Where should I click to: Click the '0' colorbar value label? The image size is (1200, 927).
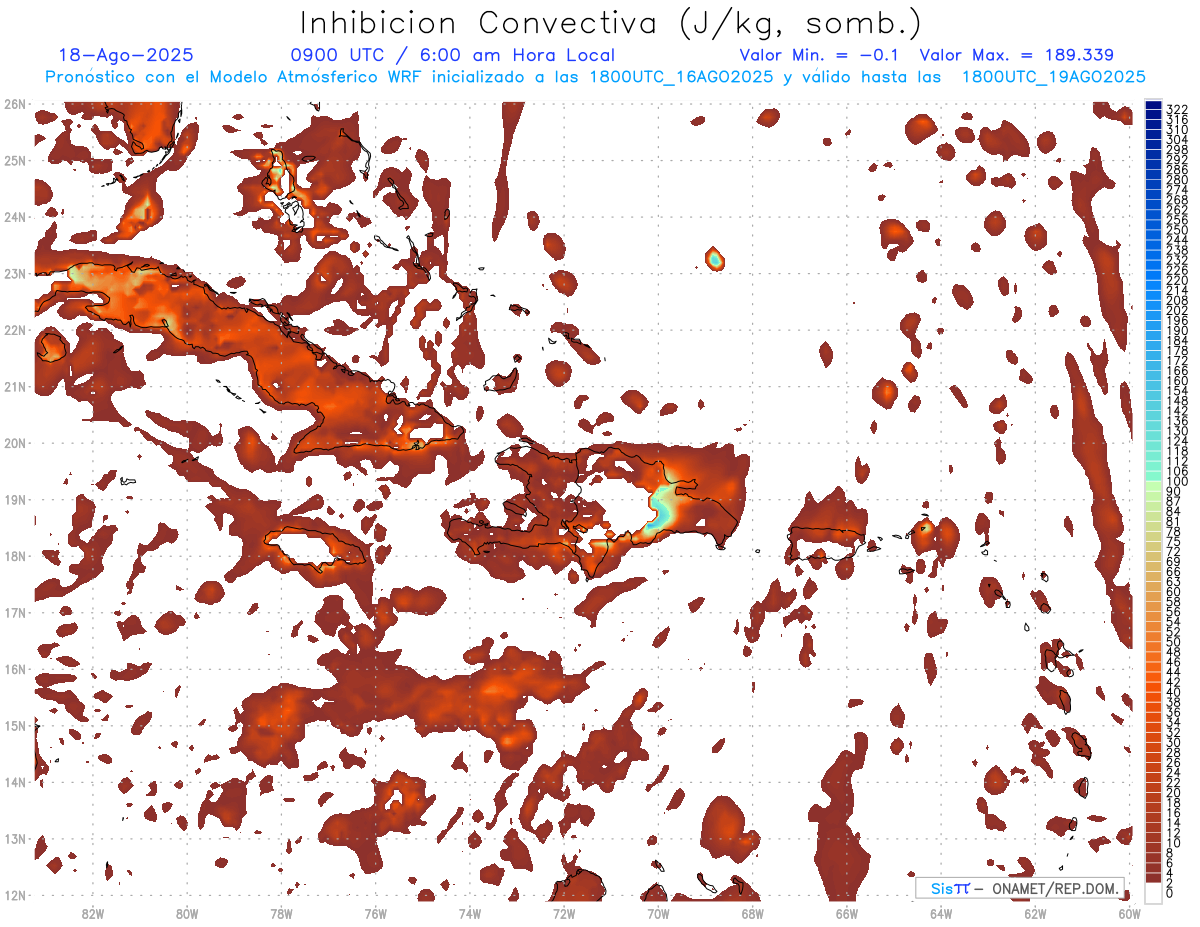(1170, 893)
